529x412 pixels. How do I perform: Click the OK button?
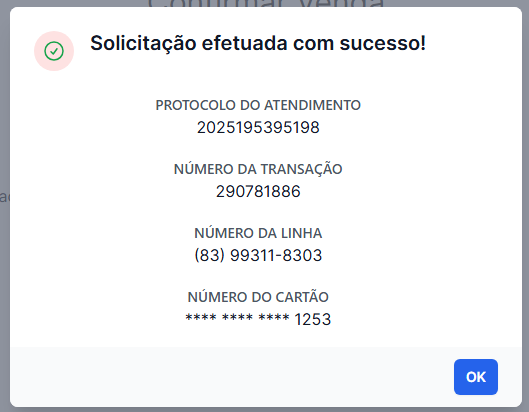coord(476,377)
